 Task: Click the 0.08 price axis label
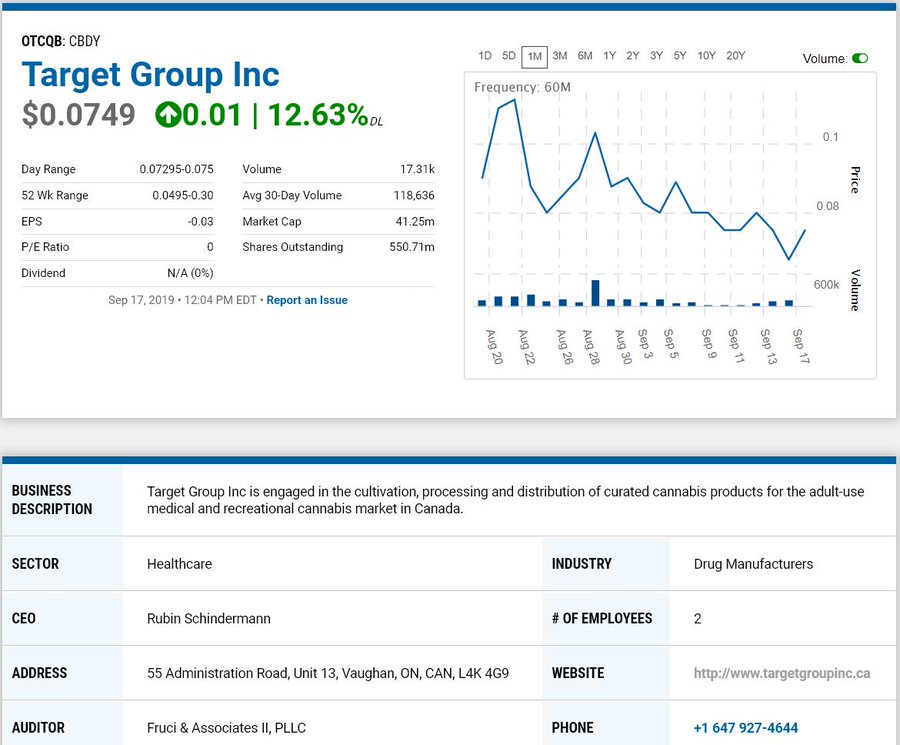pos(827,206)
